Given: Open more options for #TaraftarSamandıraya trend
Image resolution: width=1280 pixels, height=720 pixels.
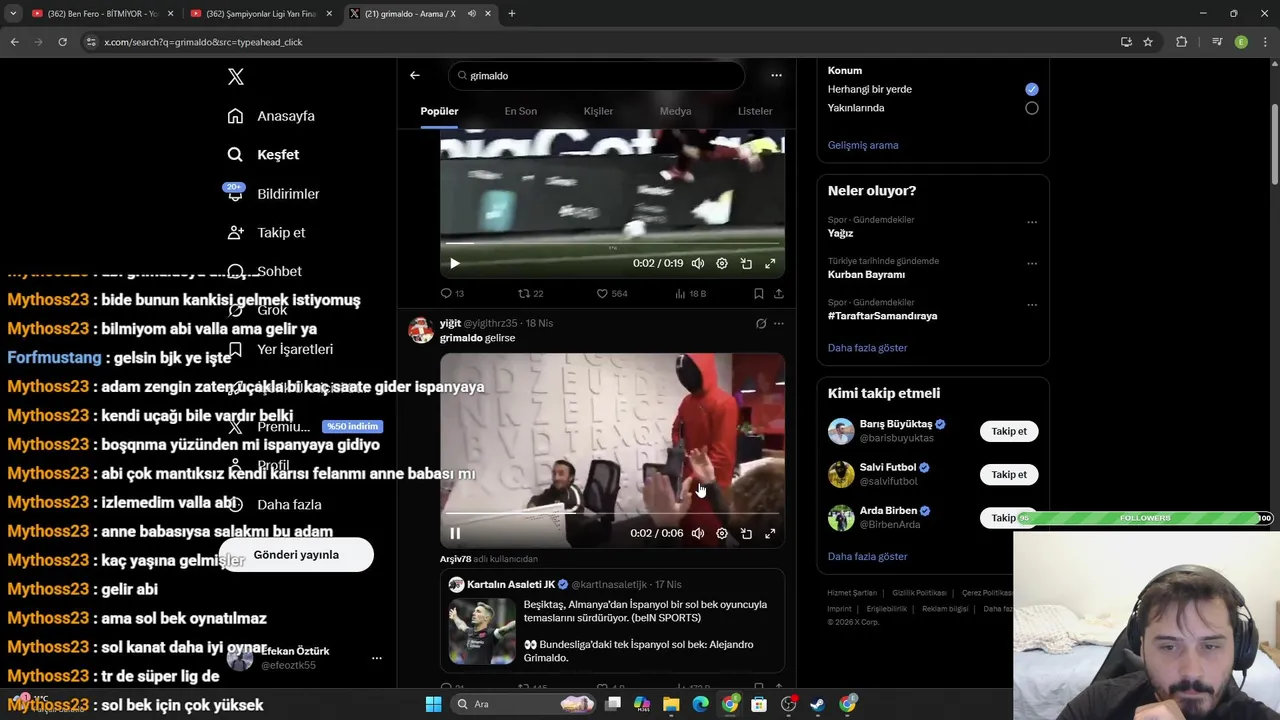Looking at the screenshot, I should click(1032, 305).
